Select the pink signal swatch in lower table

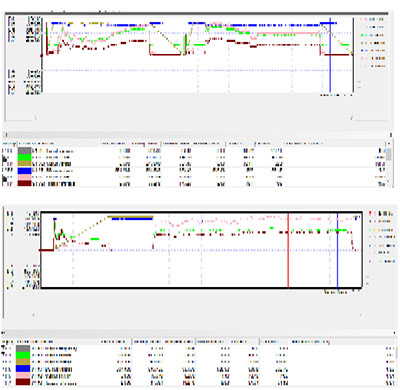[23, 376]
